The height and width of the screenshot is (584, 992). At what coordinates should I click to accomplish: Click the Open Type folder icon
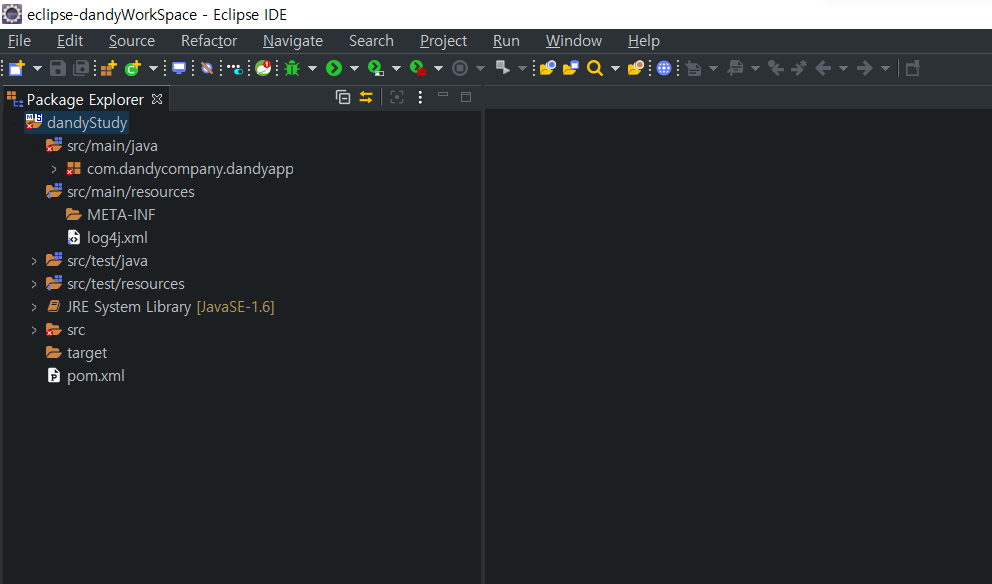tap(547, 68)
